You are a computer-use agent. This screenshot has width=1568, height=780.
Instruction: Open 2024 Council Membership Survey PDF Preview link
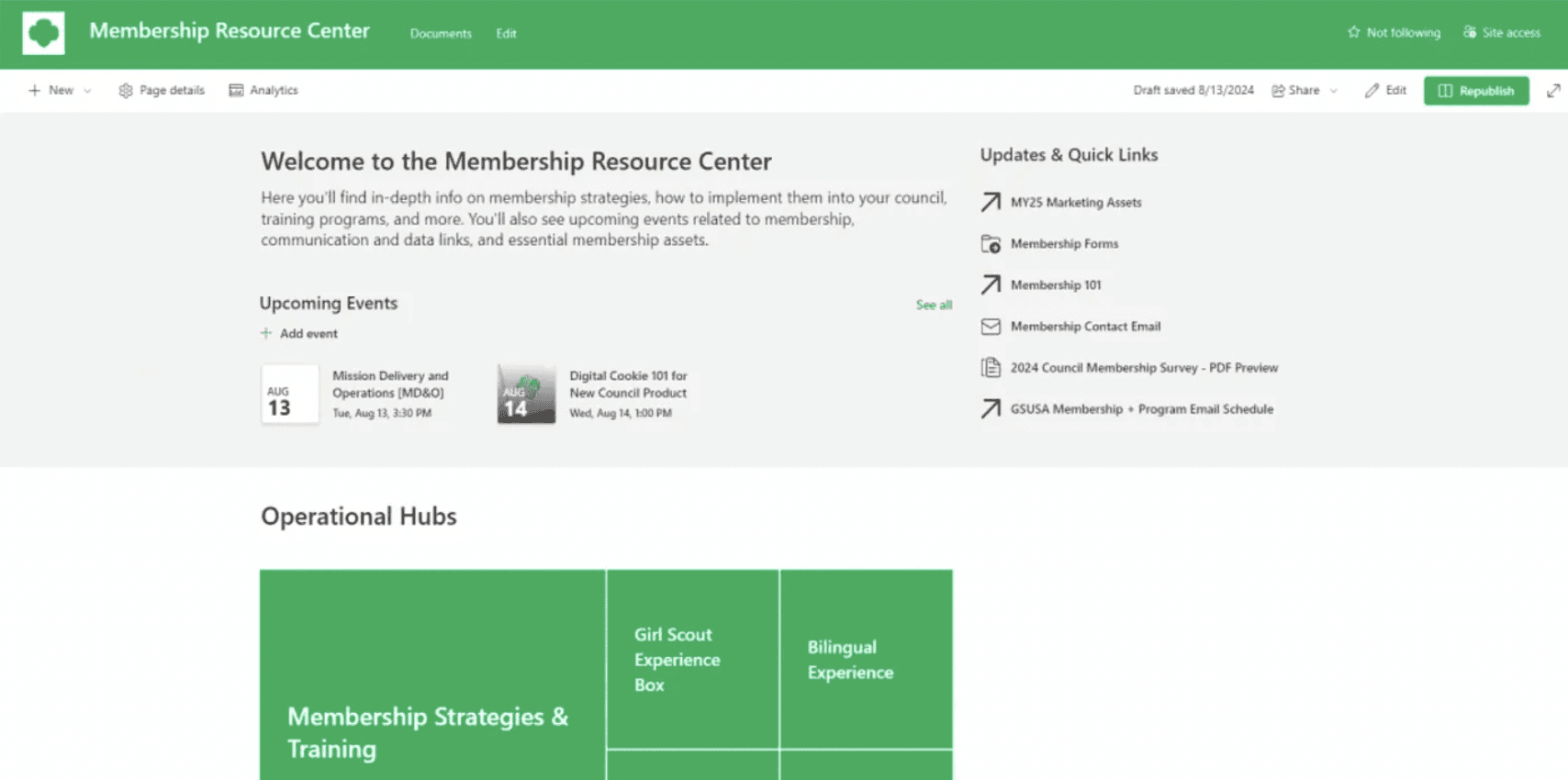[1144, 367]
